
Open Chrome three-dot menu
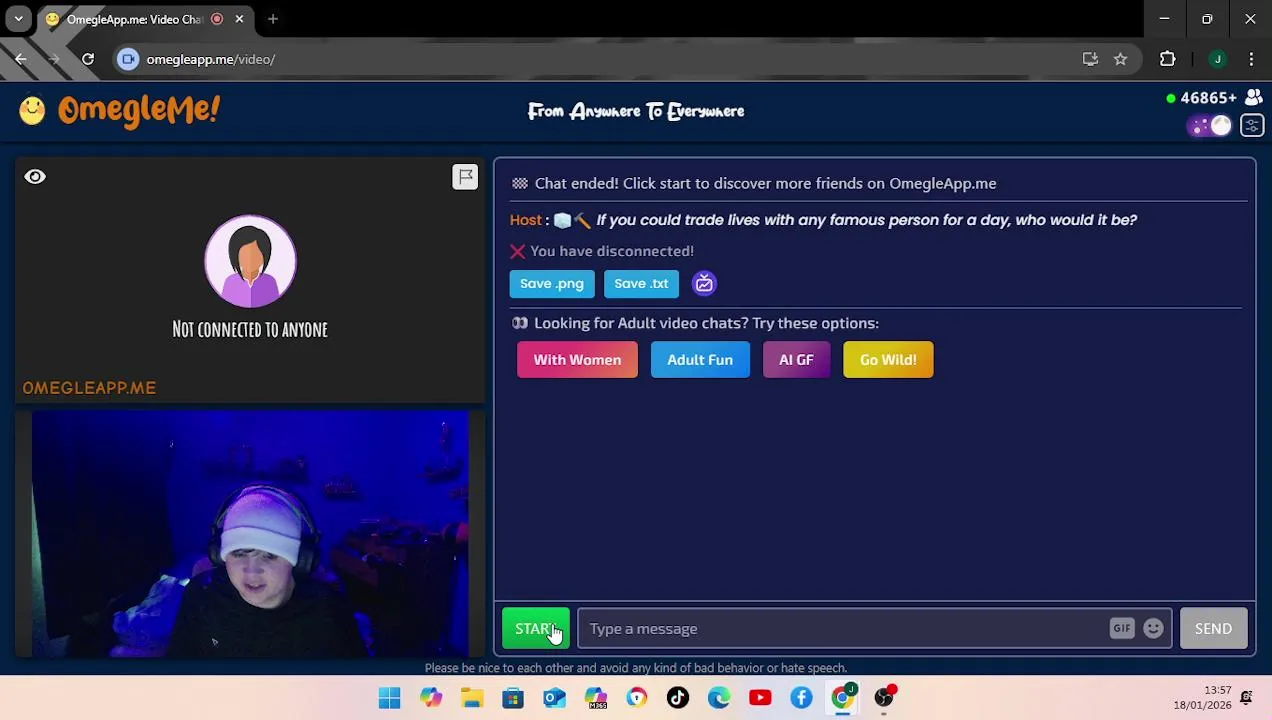(1251, 59)
